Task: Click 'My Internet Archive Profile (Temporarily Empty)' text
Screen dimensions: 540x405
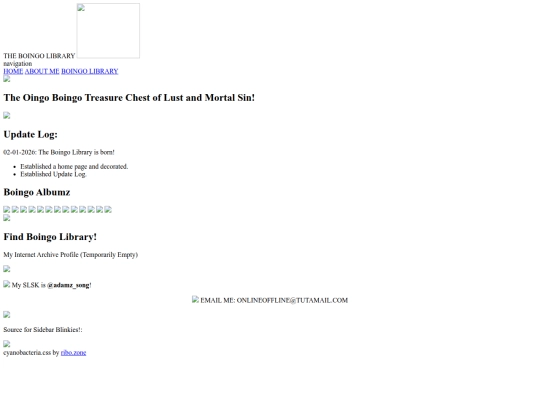Action: pos(71,255)
